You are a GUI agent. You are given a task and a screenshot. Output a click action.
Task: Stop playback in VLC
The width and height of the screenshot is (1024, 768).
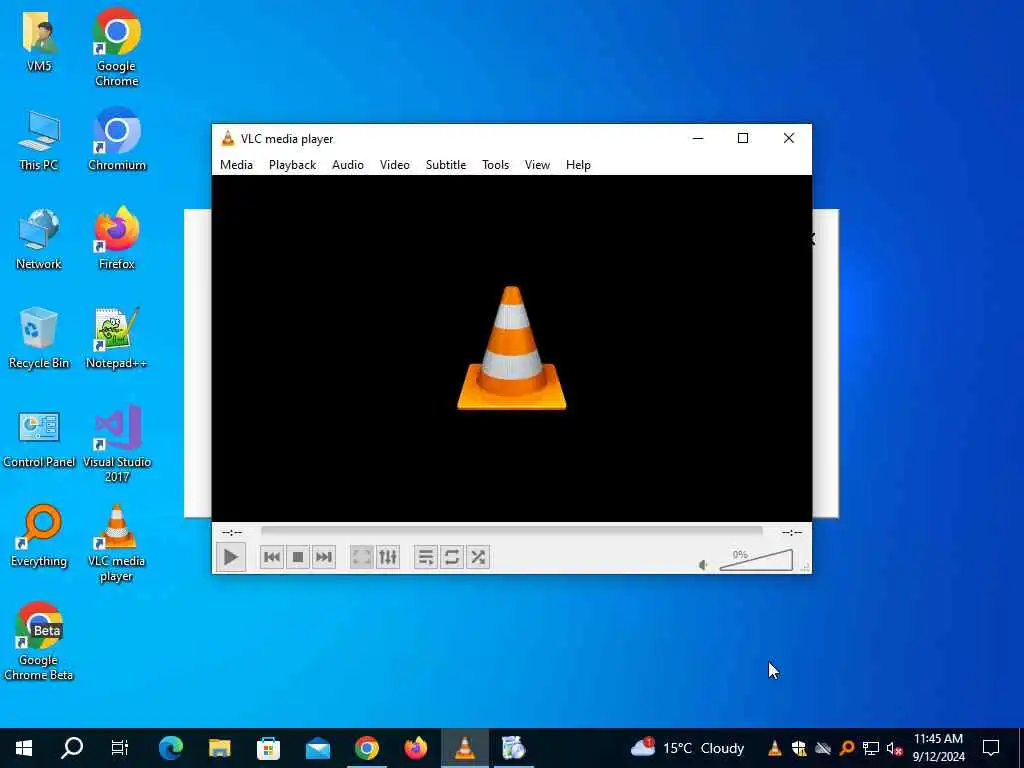[298, 557]
